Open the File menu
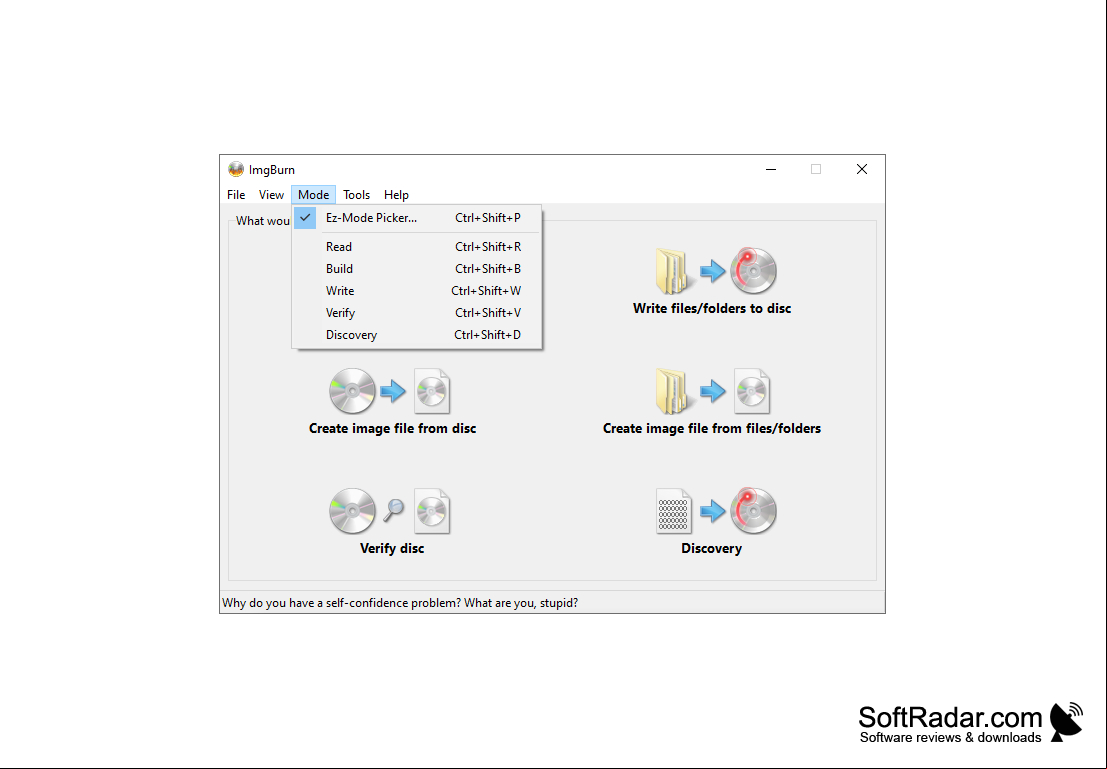This screenshot has width=1107, height=769. coord(236,195)
